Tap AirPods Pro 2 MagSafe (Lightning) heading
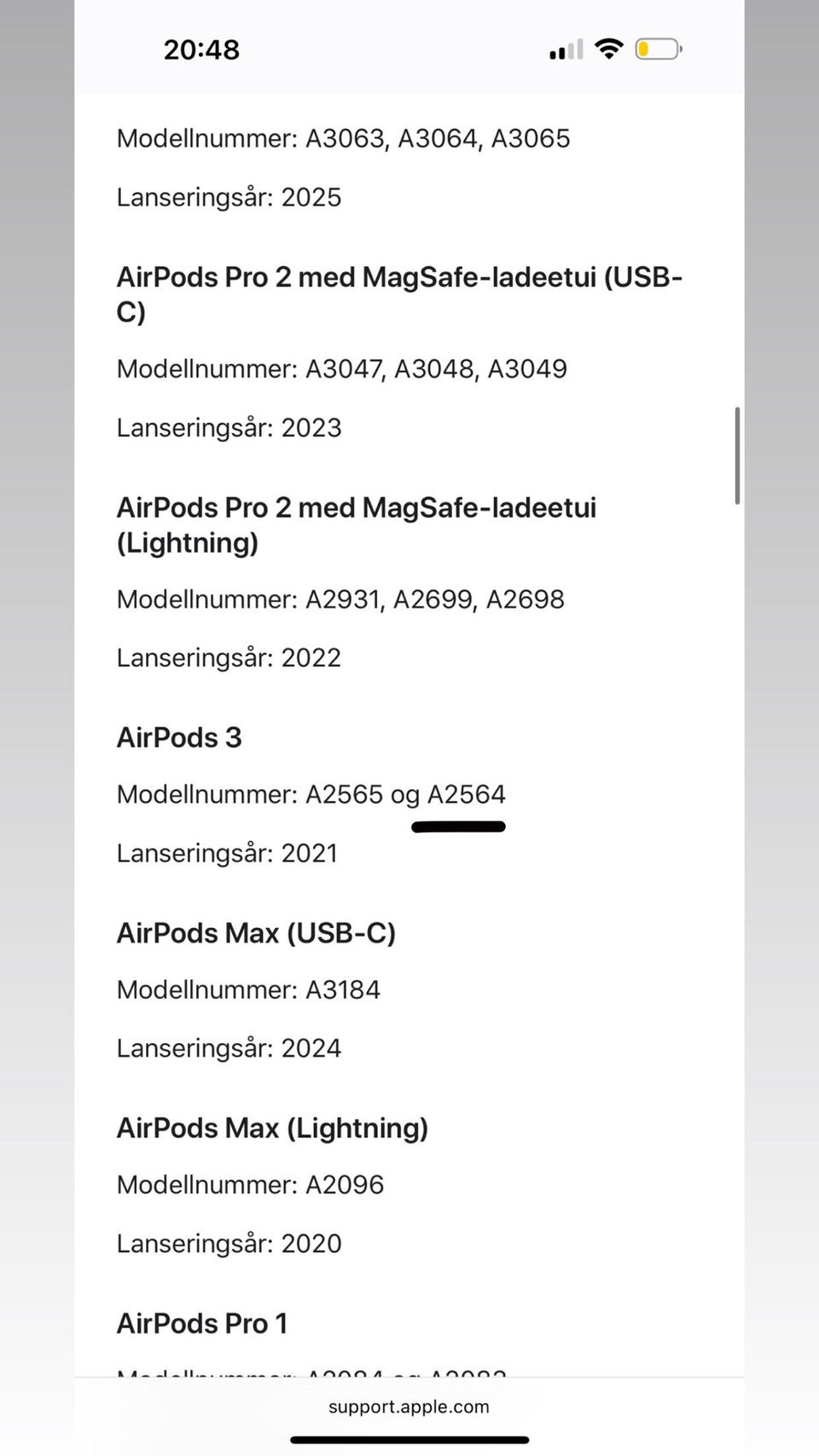This screenshot has width=819, height=1456. tap(357, 525)
